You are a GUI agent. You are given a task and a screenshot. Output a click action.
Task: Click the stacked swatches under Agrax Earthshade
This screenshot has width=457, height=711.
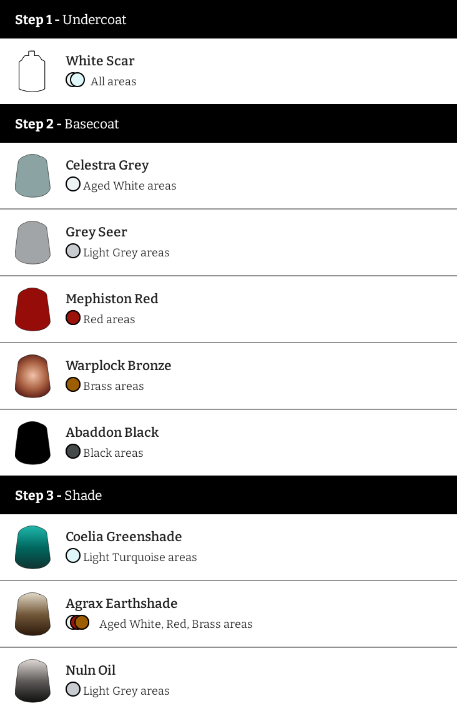coord(78,623)
